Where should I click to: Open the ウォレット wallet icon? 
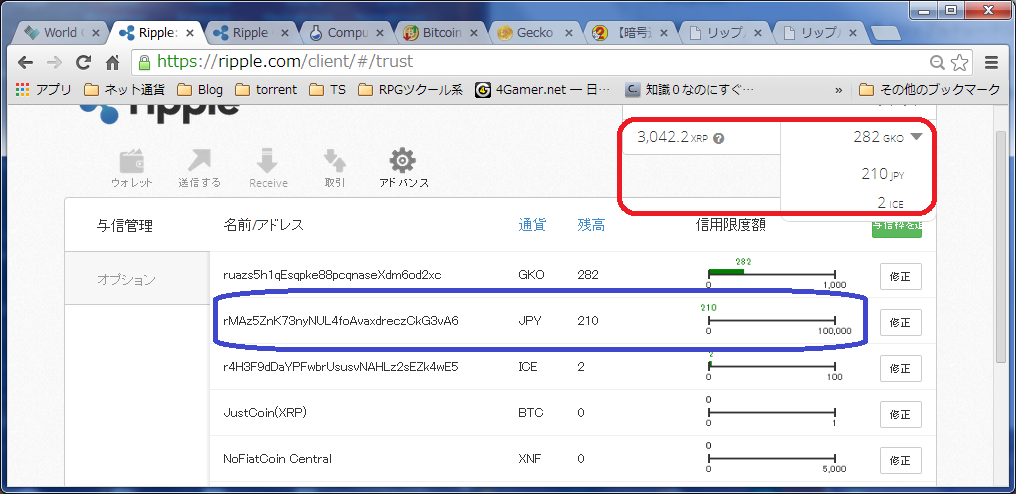132,161
